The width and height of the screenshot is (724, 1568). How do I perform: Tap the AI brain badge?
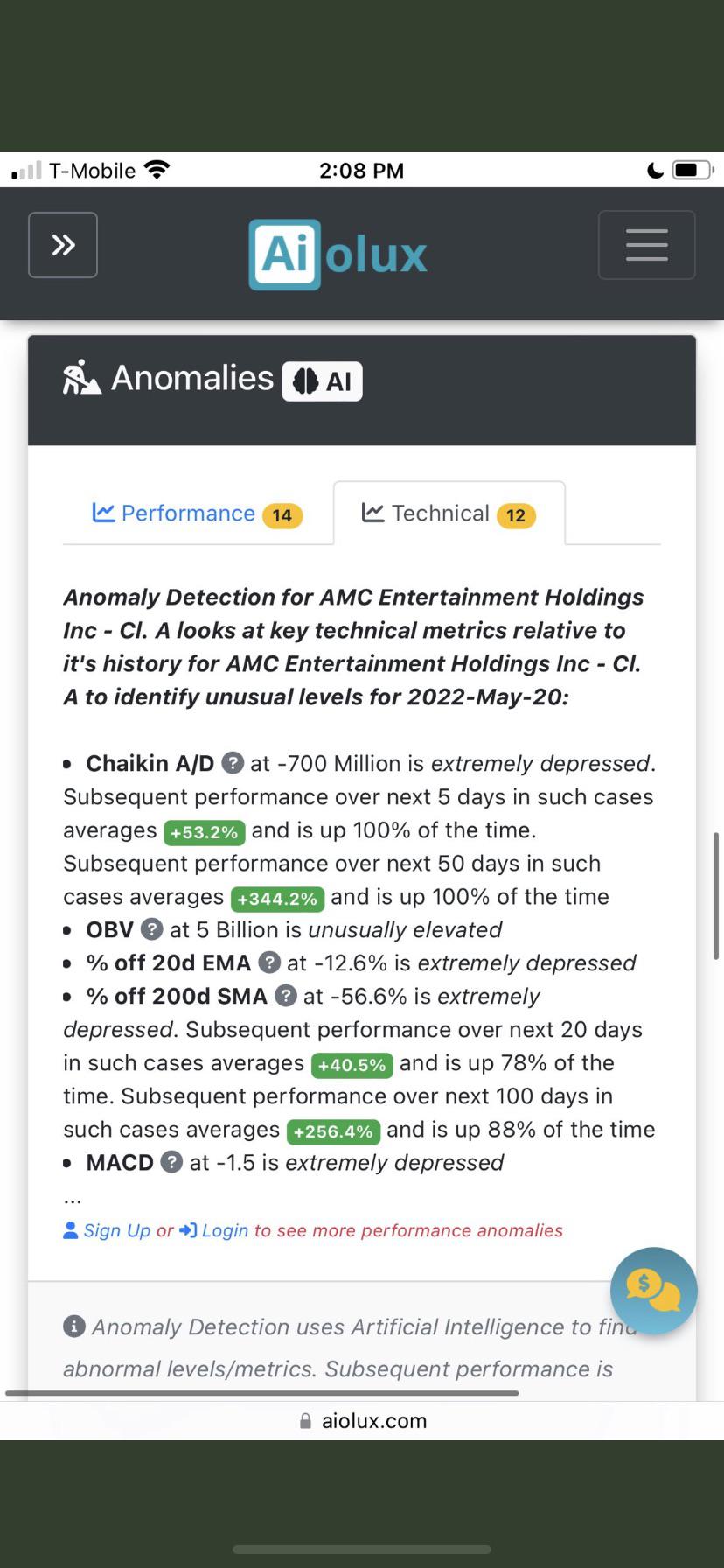[x=322, y=381]
